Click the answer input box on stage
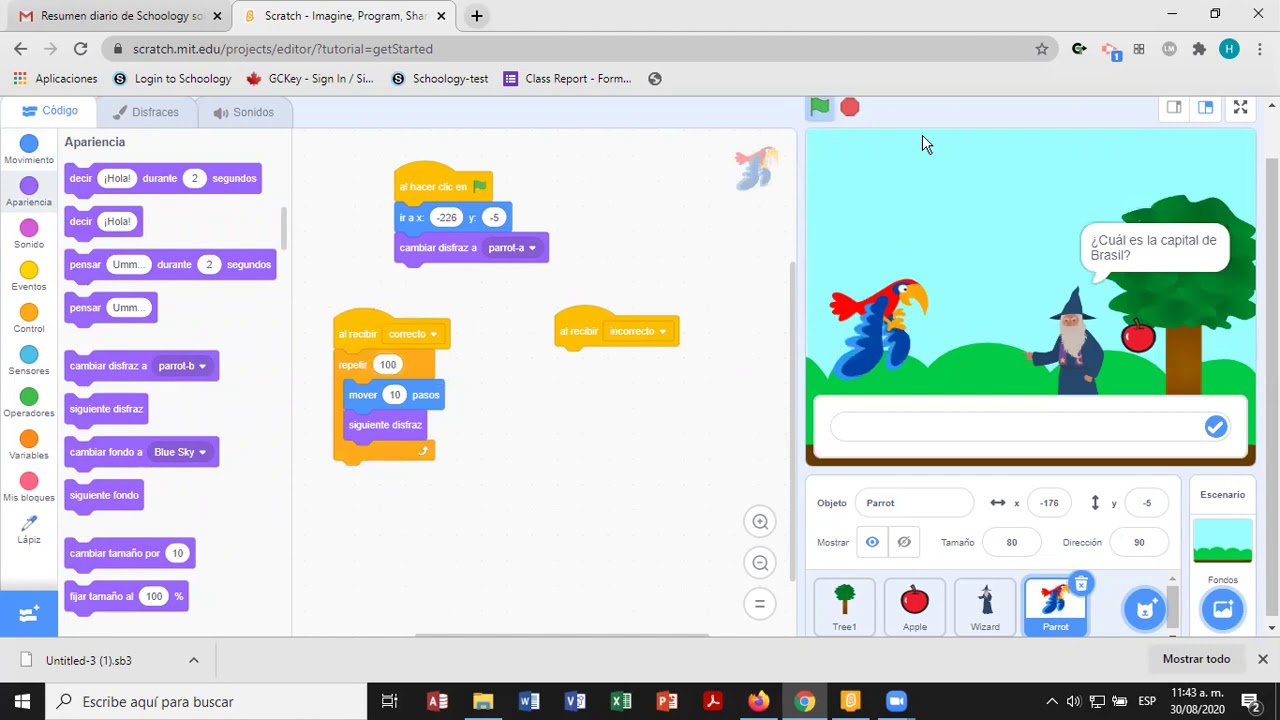 tap(1018, 427)
